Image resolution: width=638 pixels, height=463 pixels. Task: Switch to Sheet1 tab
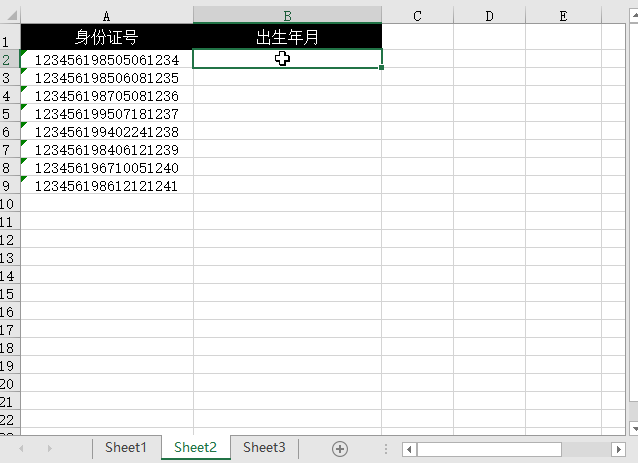coord(126,448)
